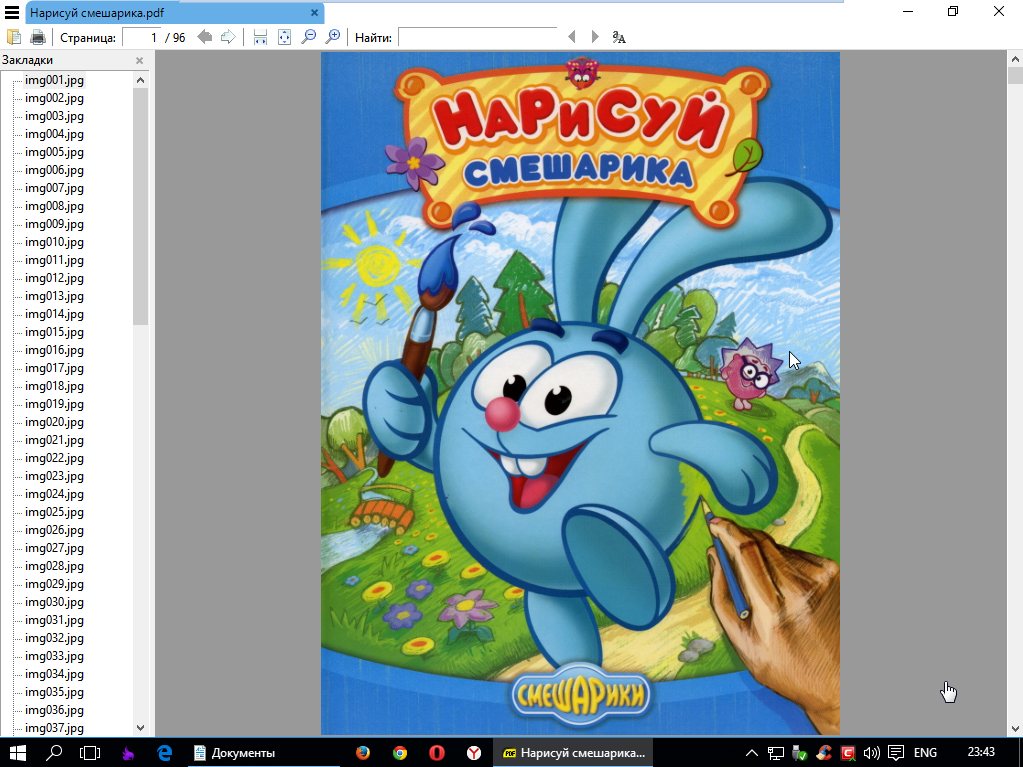The height and width of the screenshot is (767, 1023).
Task: Show hidden system tray icons
Action: coord(752,753)
